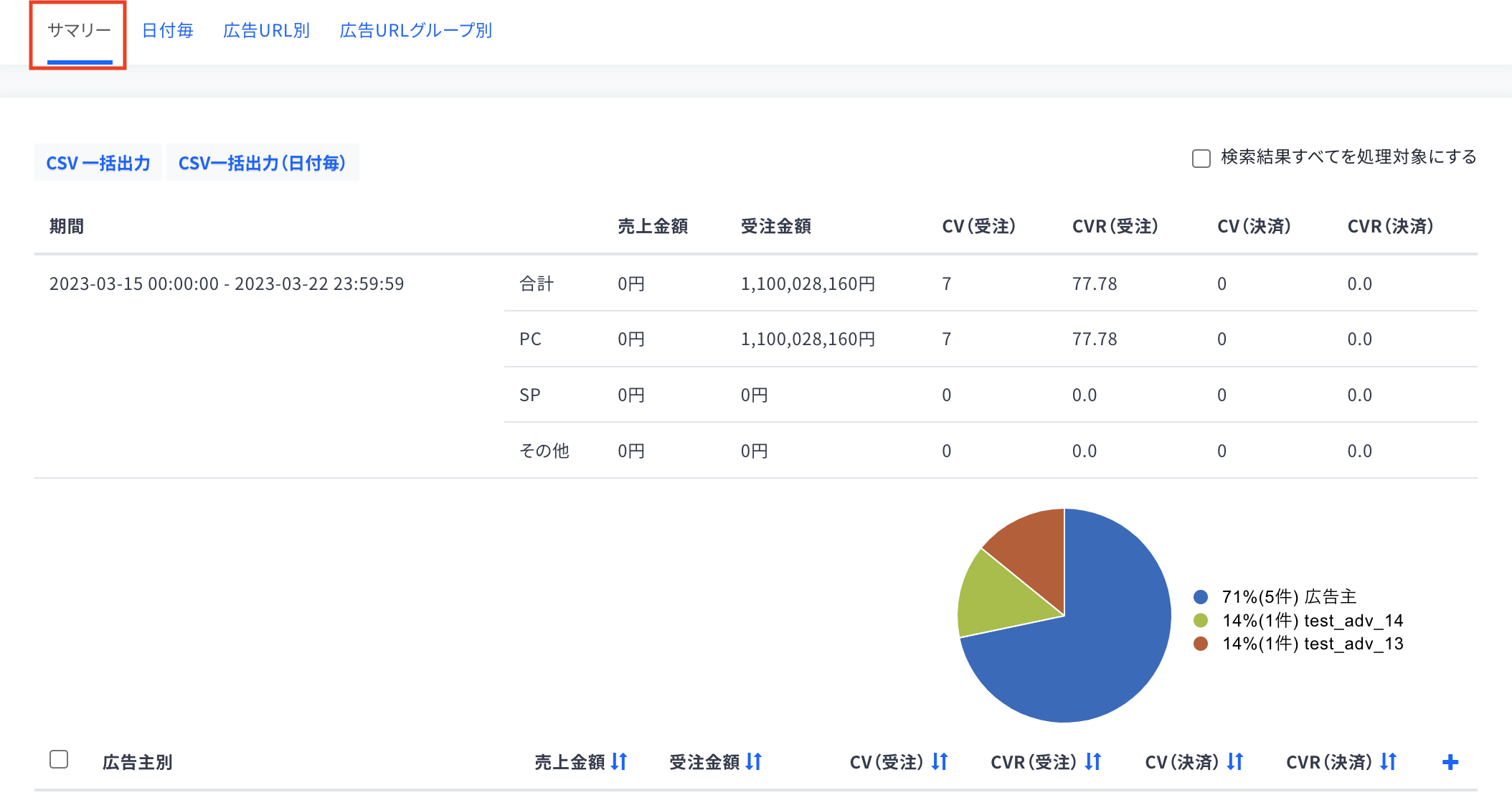
Task: Click the blue plus icon to add columns
Action: coord(1450,762)
